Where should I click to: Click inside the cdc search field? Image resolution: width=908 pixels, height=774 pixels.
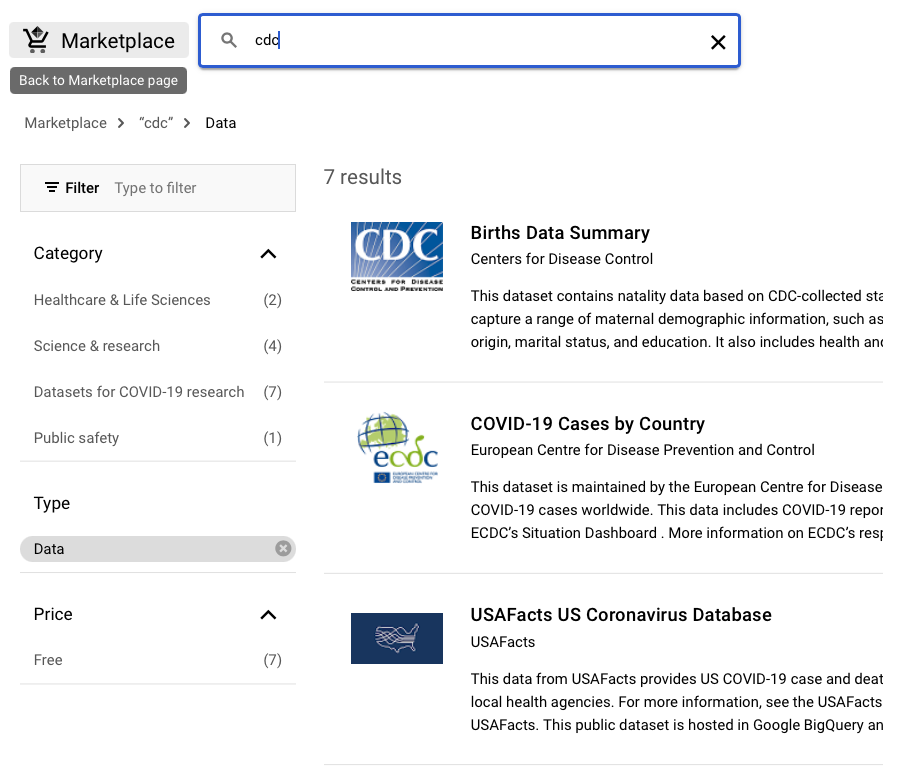click(469, 41)
